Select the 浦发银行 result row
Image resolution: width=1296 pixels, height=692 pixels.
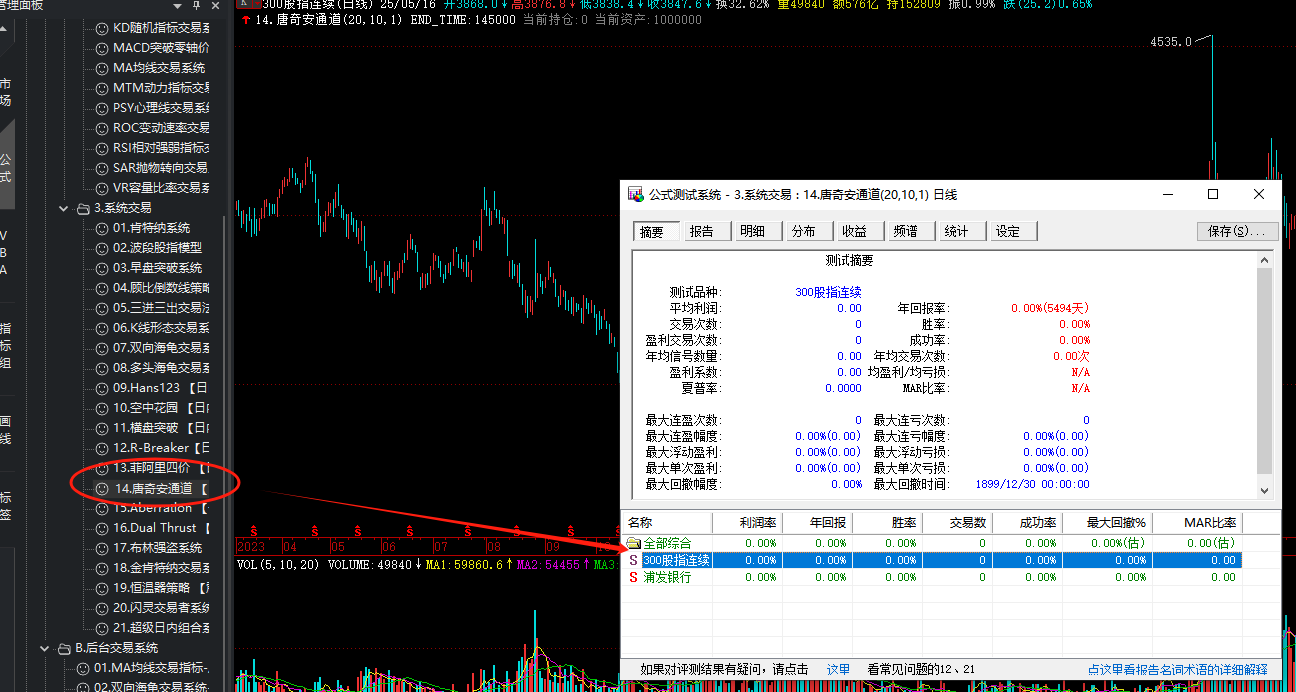[x=931, y=577]
